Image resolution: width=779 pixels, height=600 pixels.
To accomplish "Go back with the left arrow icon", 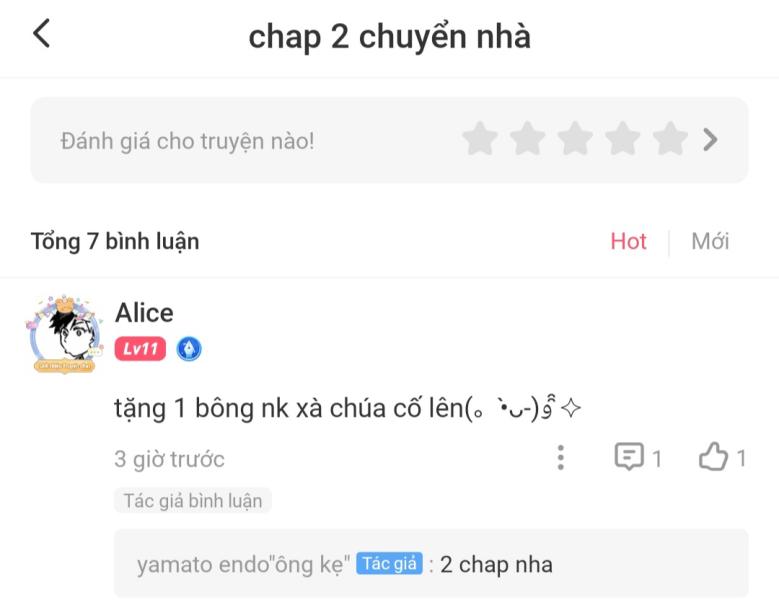I will [42, 33].
